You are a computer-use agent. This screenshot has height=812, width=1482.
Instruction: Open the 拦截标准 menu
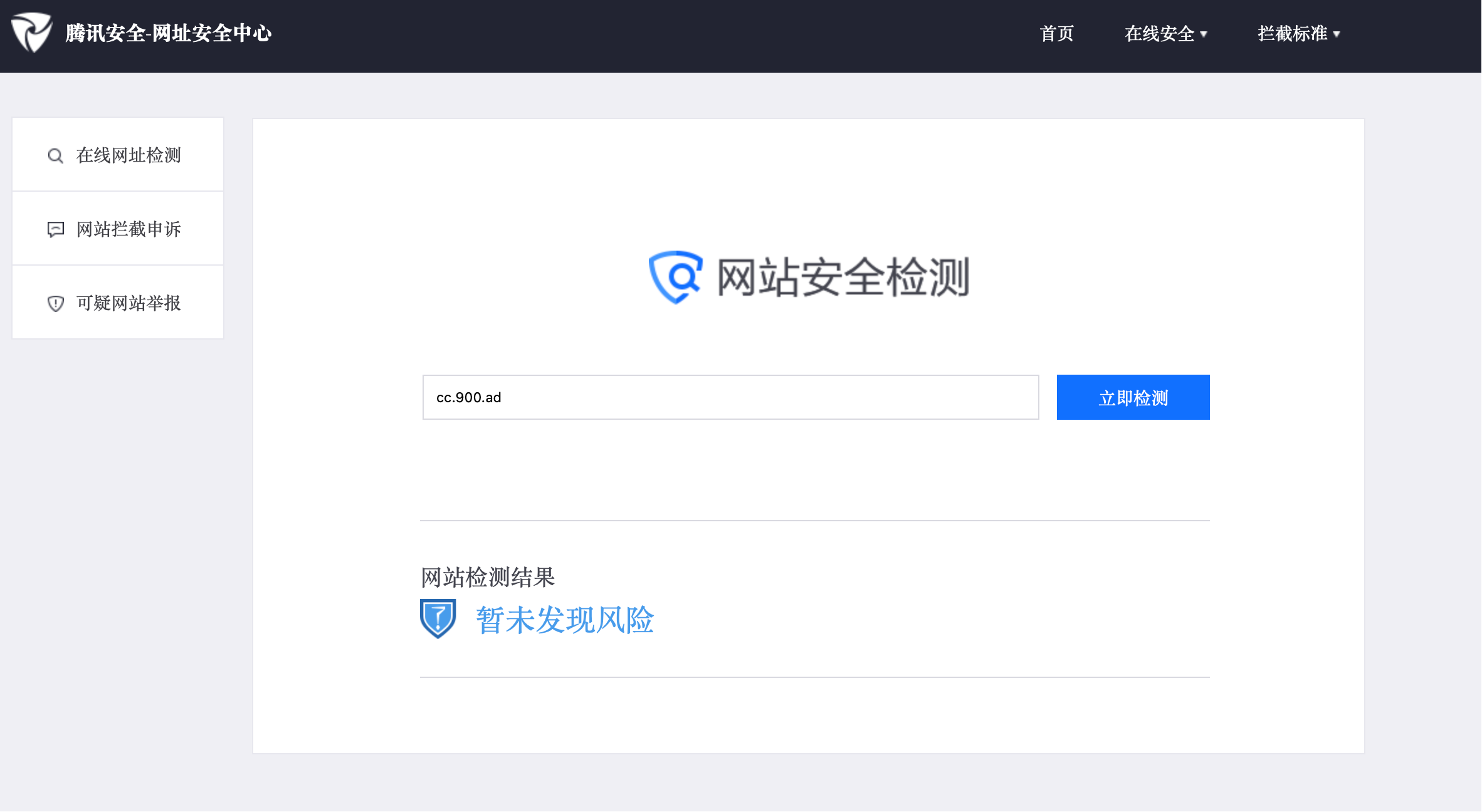tap(1292, 34)
